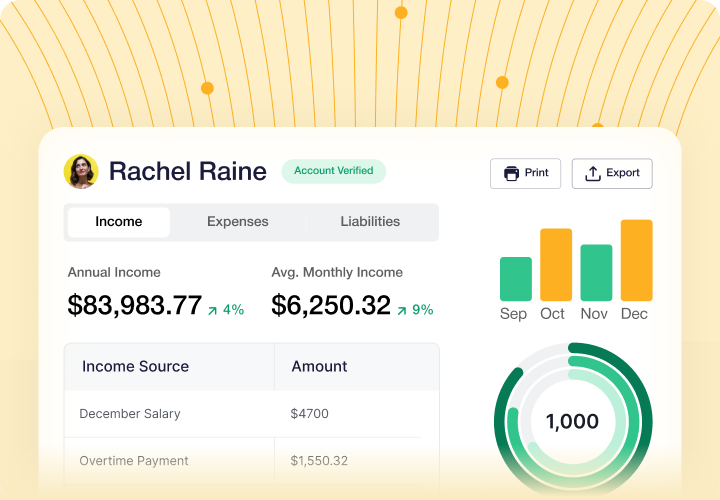Click the 1,000 value in donut chart
Image resolution: width=720 pixels, height=500 pixels.
[x=572, y=421]
